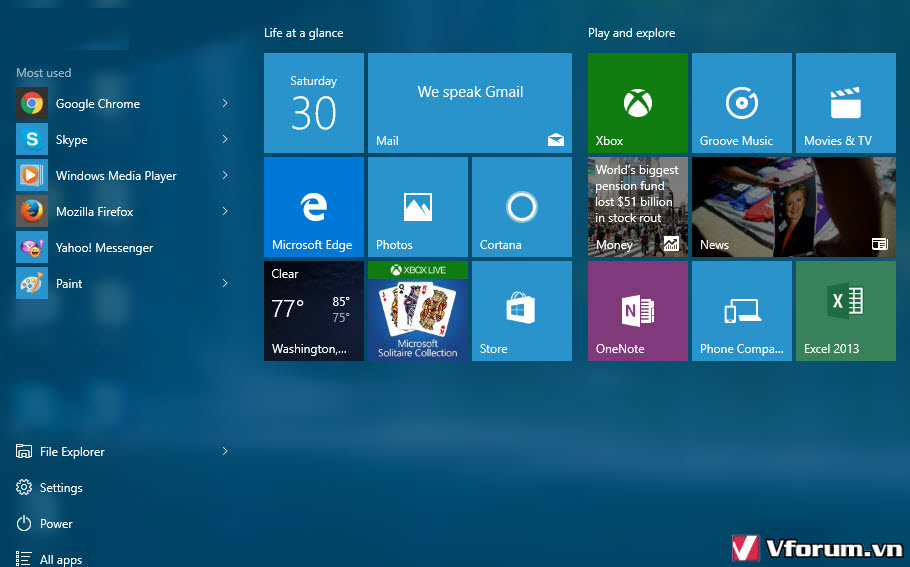Open the Movies & TV tile
This screenshot has height=567, width=910.
click(x=846, y=103)
